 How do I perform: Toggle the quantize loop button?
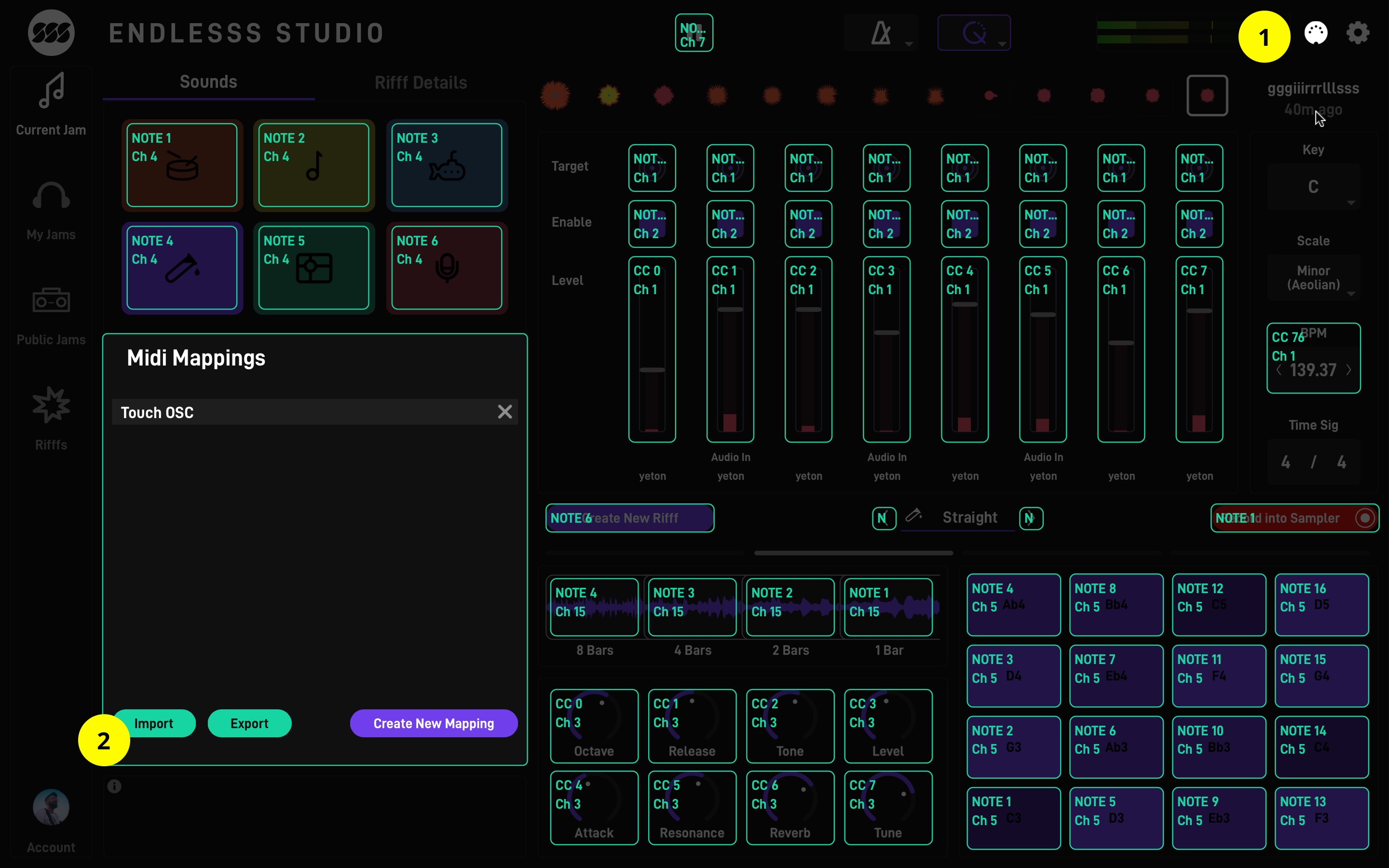click(x=974, y=33)
